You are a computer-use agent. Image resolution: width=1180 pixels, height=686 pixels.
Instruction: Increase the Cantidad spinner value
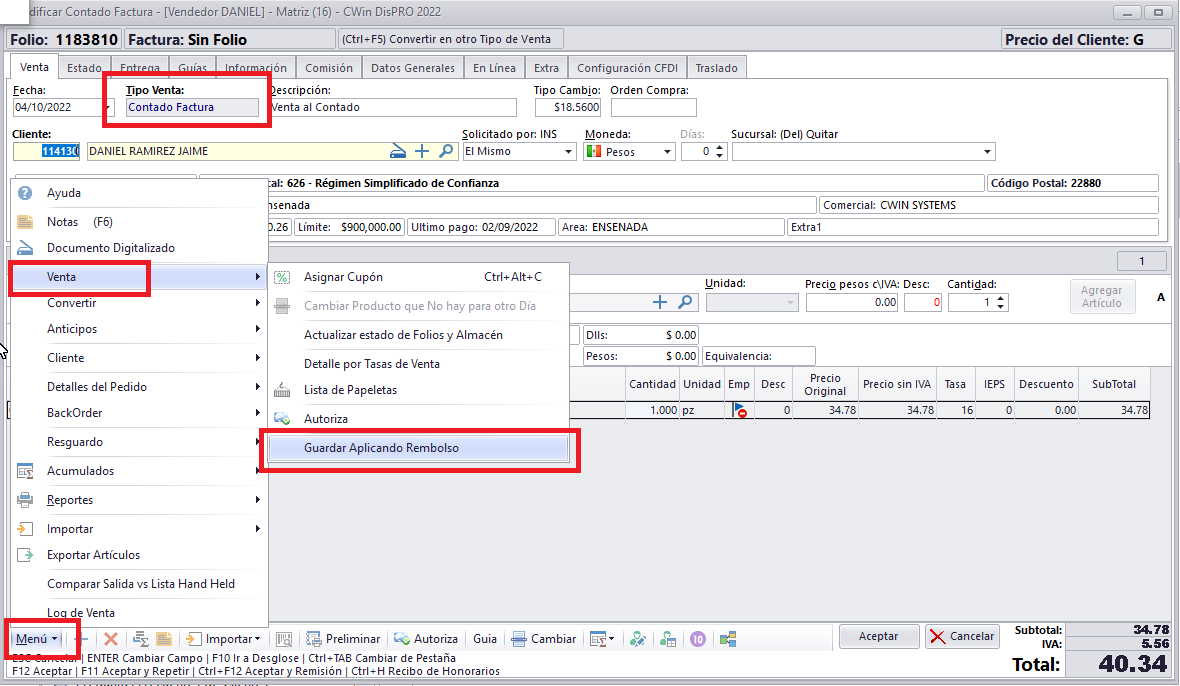click(1001, 297)
